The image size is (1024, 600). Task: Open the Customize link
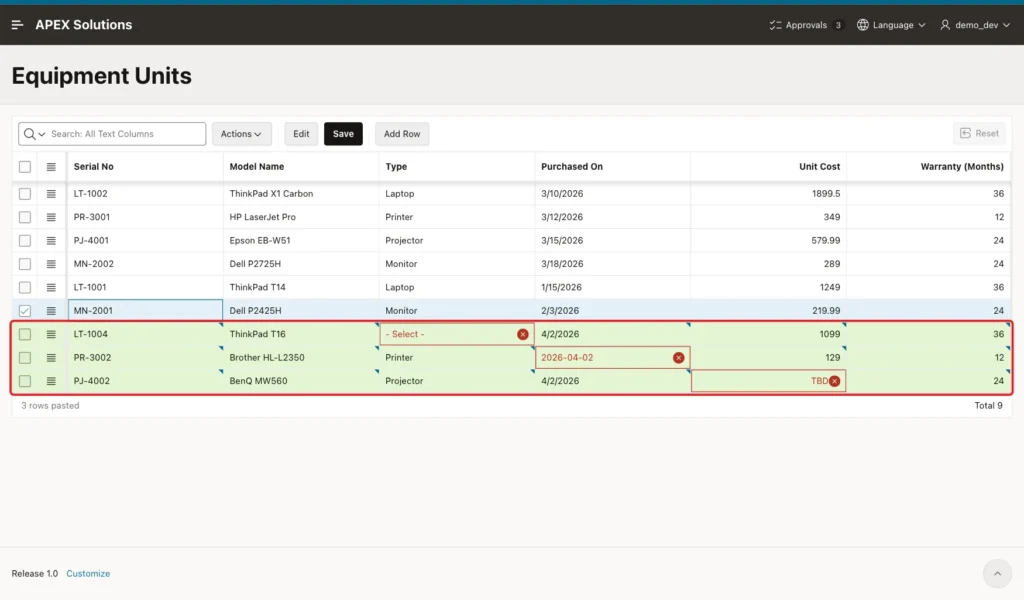click(x=88, y=573)
